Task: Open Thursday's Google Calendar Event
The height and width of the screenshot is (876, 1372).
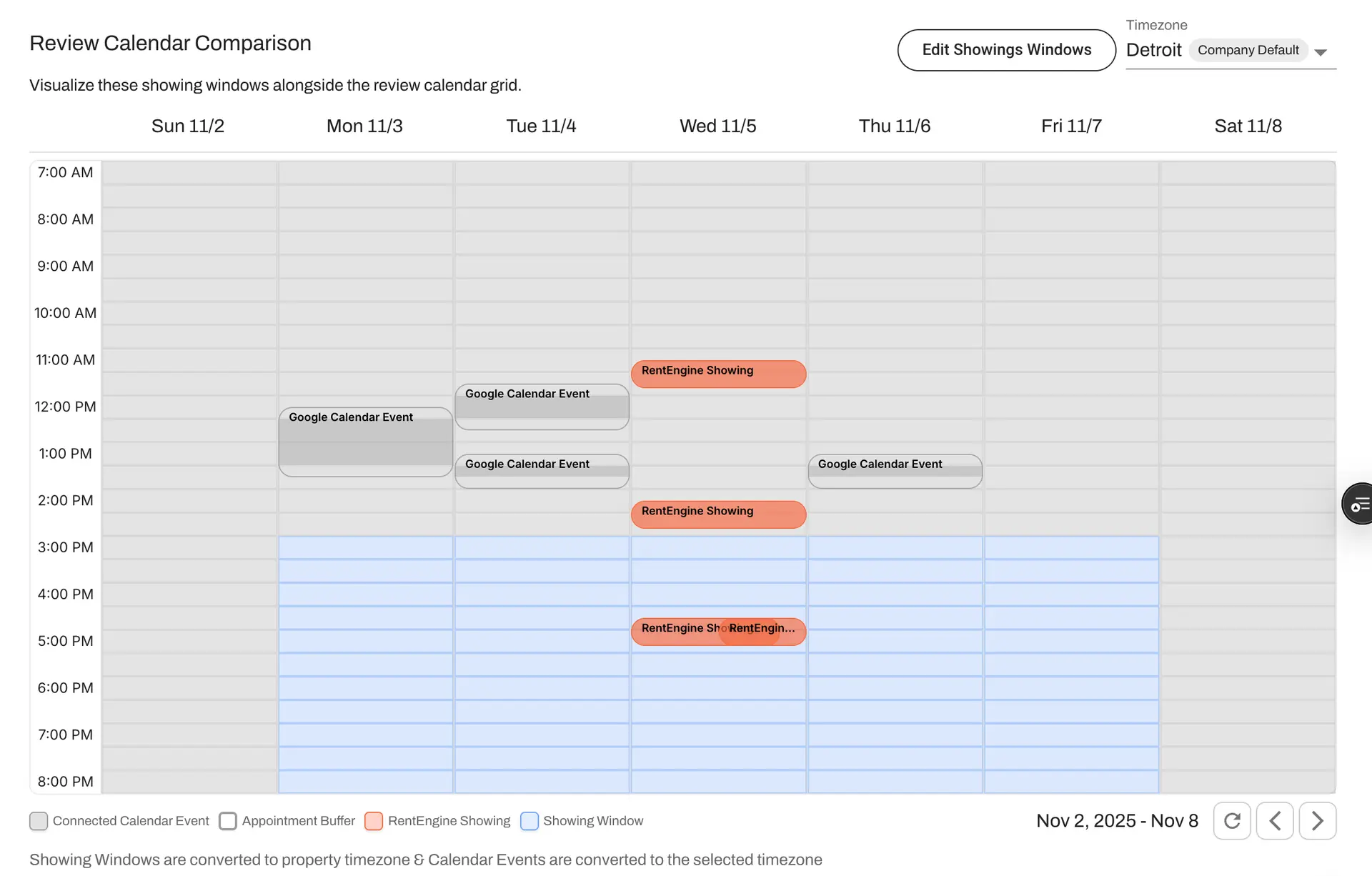Action: click(x=895, y=471)
